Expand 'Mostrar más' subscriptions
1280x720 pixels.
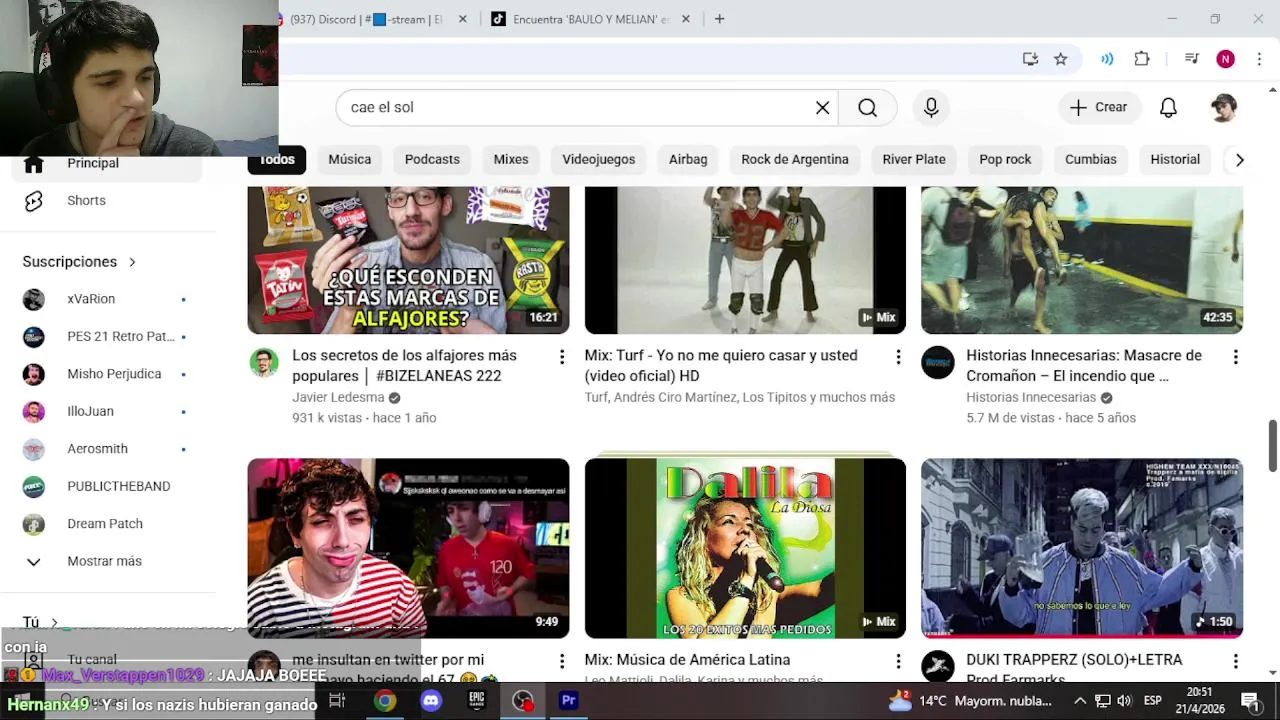point(106,561)
